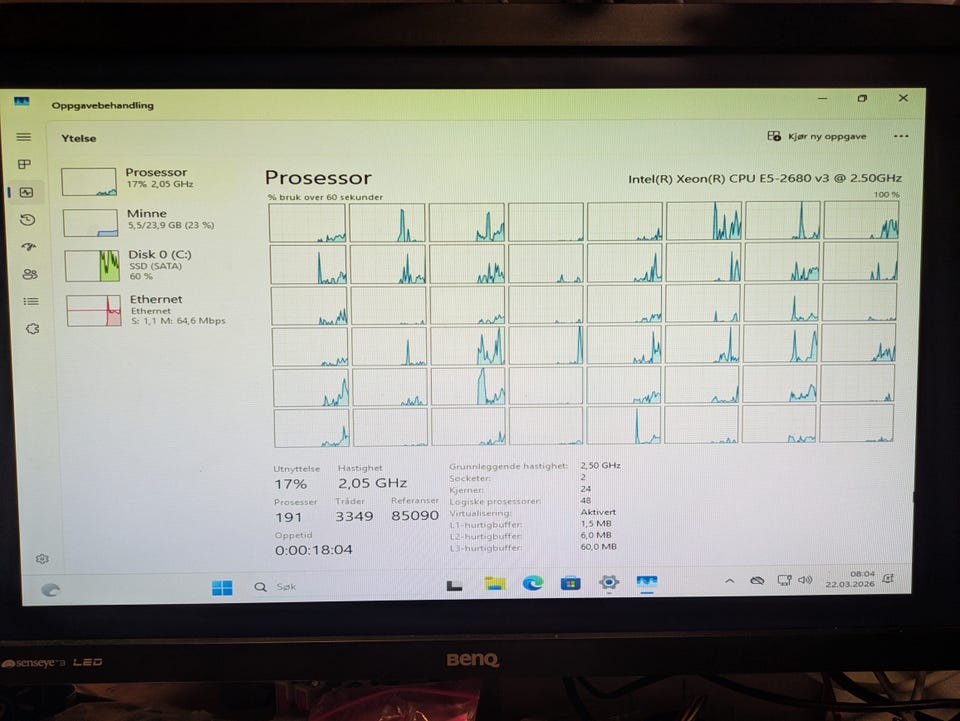The height and width of the screenshot is (721, 960).
Task: Click the Windows Start button
Action: [222, 588]
